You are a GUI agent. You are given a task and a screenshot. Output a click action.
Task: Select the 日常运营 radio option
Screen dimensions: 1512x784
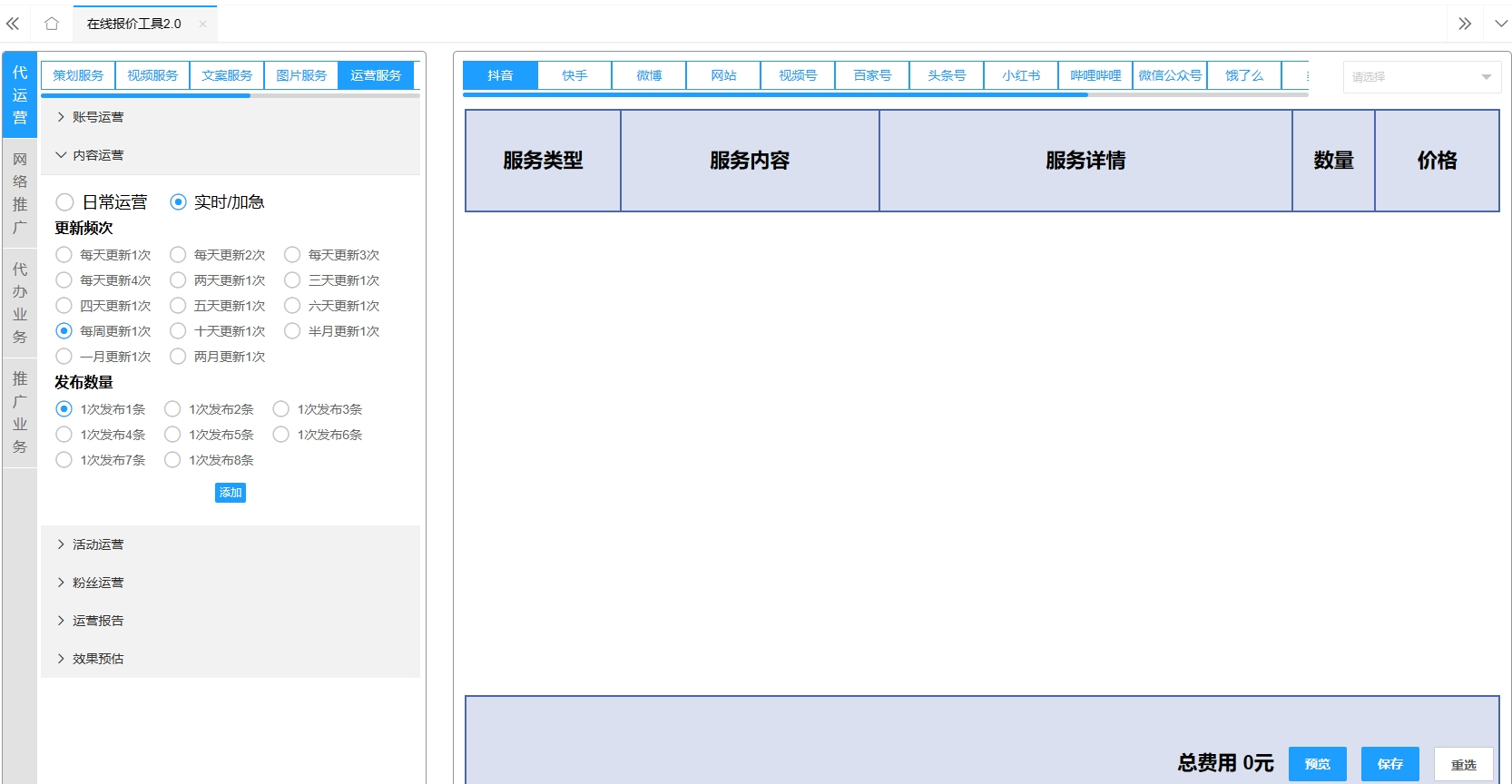(64, 202)
